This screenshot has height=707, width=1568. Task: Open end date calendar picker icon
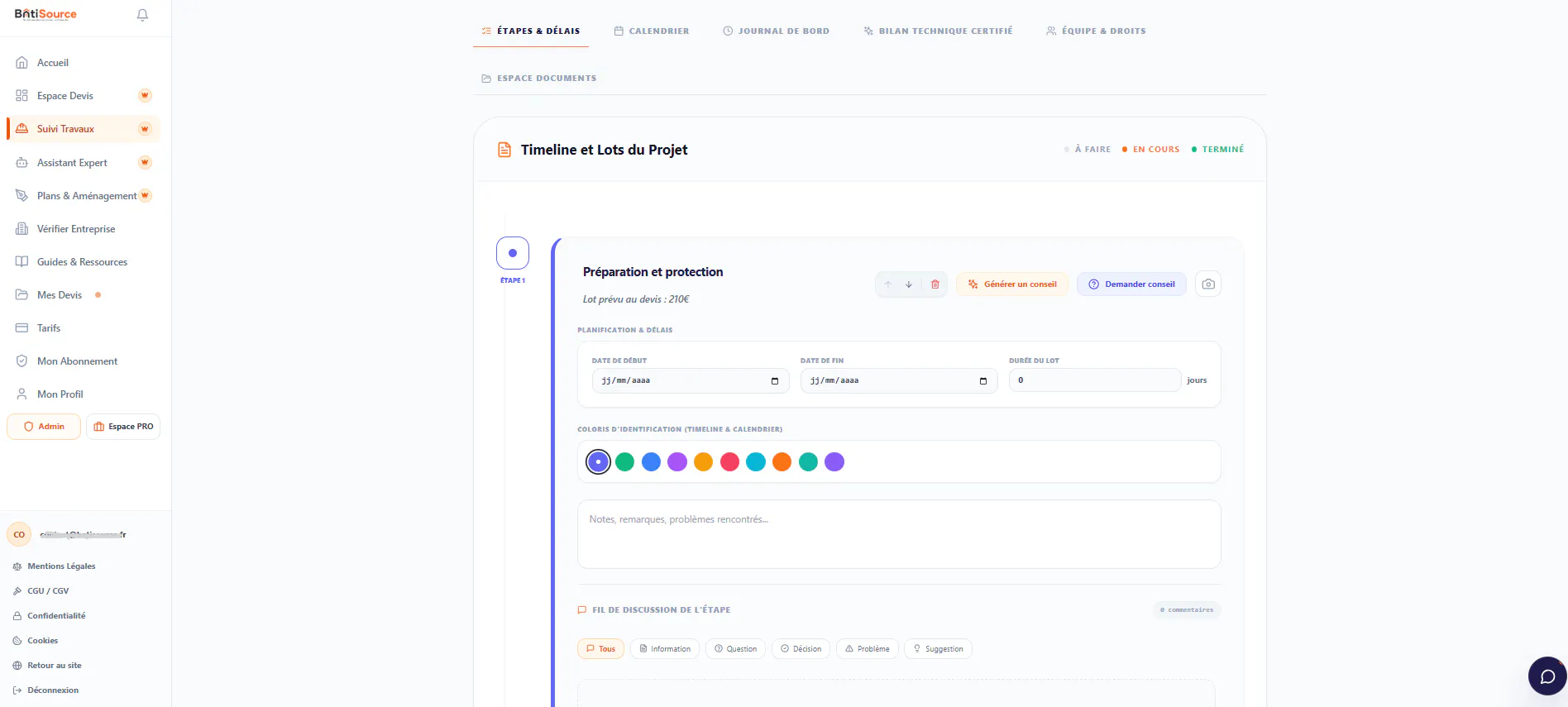point(983,381)
